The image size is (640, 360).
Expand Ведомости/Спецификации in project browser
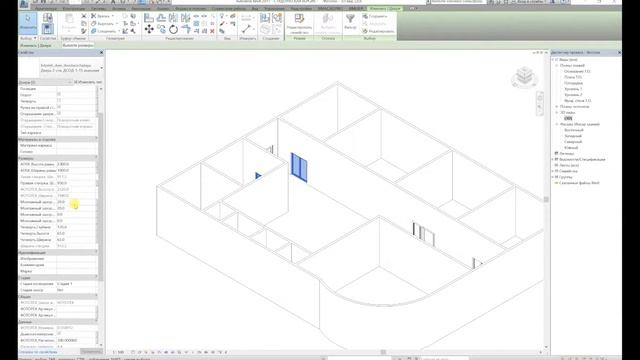(553, 159)
